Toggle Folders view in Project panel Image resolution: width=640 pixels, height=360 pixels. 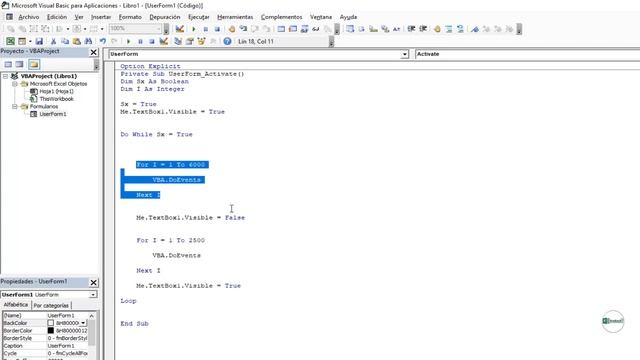tap(34, 64)
